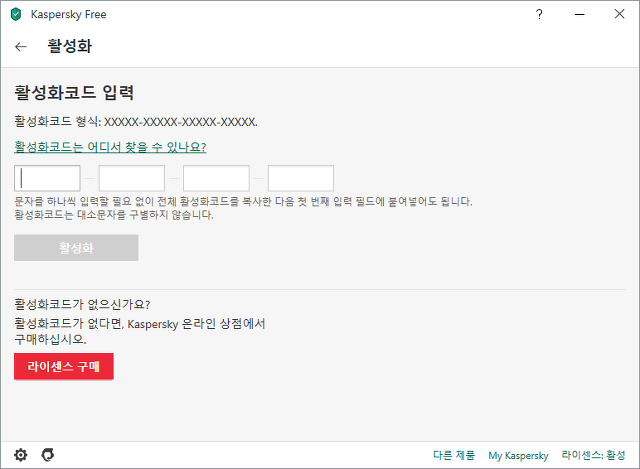Close the Kaspersky Free window
Screen dimensions: 640x469
pyautogui.click(x=619, y=14)
